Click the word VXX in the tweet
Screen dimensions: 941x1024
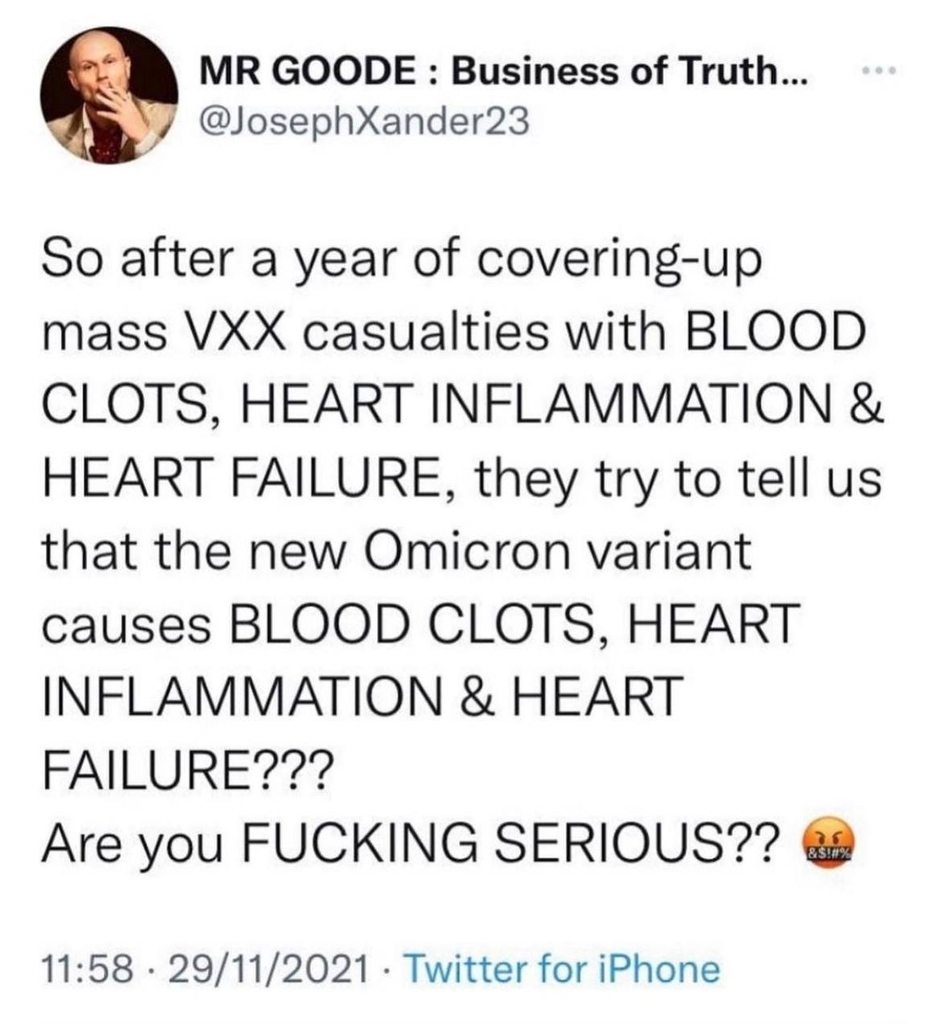pos(237,333)
